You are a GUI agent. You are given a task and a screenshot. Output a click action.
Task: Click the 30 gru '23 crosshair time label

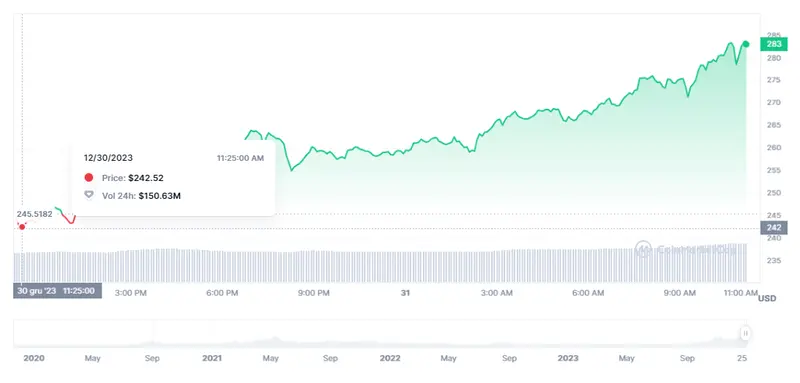pos(57,291)
